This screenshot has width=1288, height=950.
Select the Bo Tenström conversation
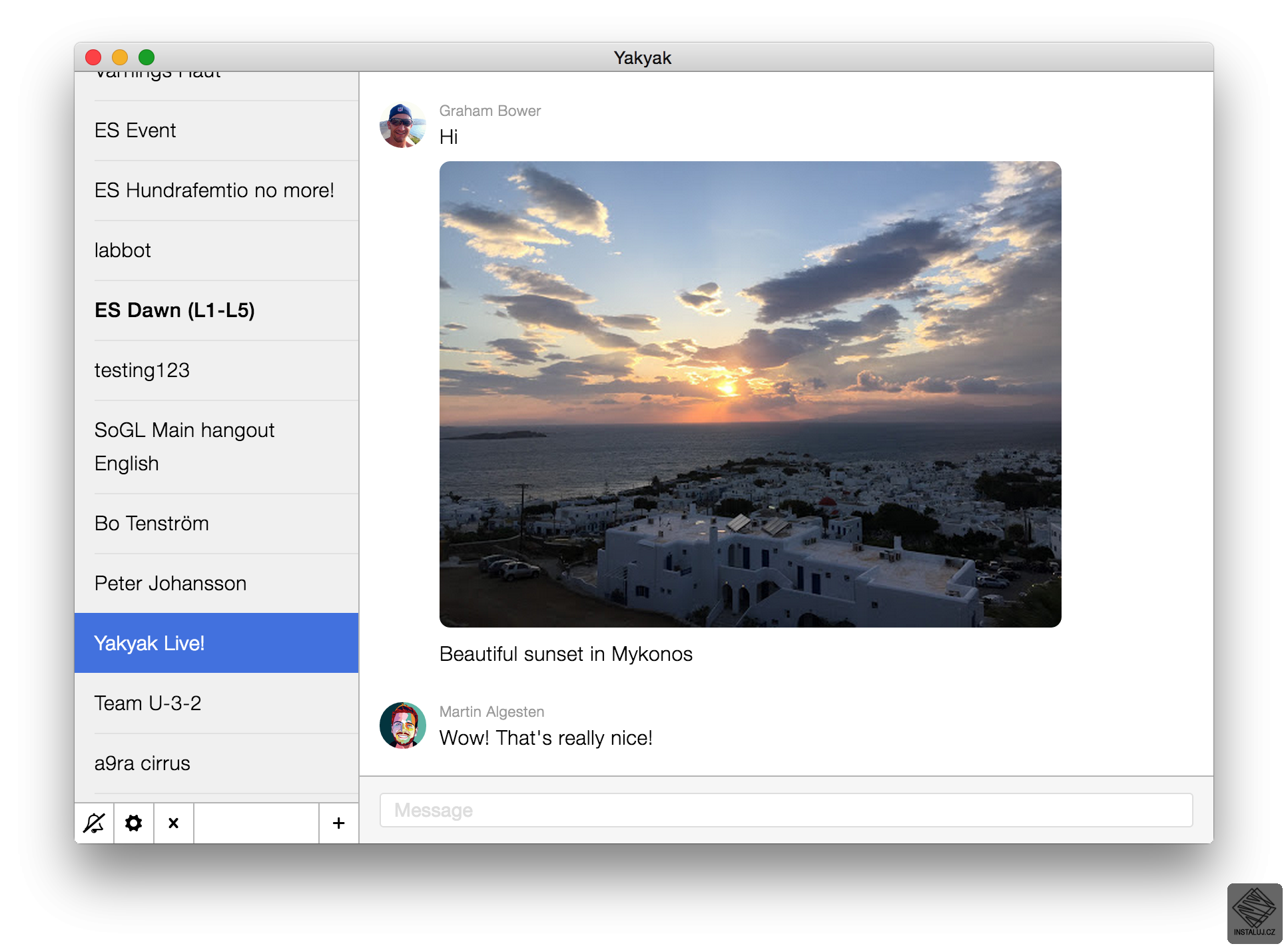(x=216, y=524)
